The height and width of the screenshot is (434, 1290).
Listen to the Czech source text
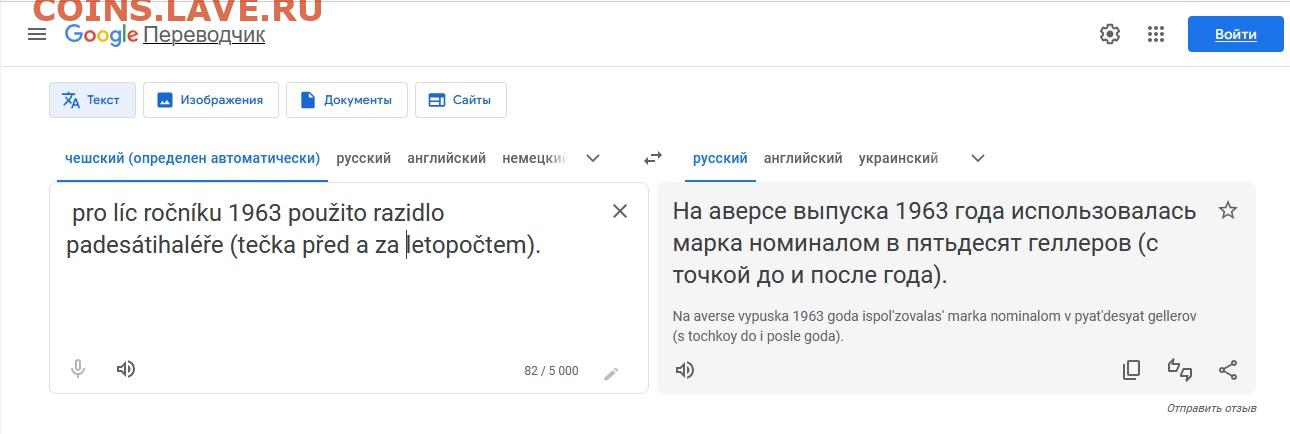coord(126,369)
